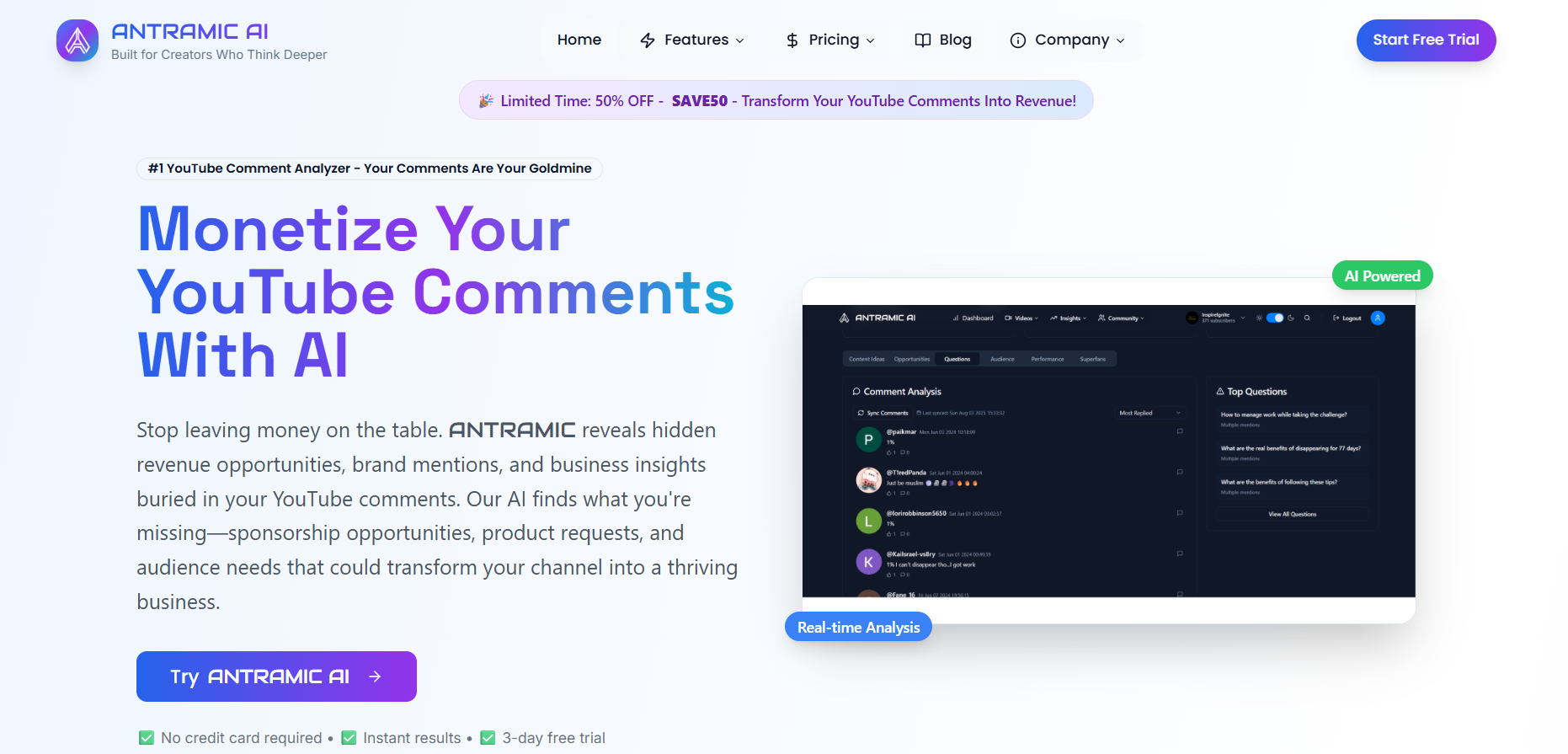
Task: Toggle the dark mode switch in the preview
Action: point(1275,318)
